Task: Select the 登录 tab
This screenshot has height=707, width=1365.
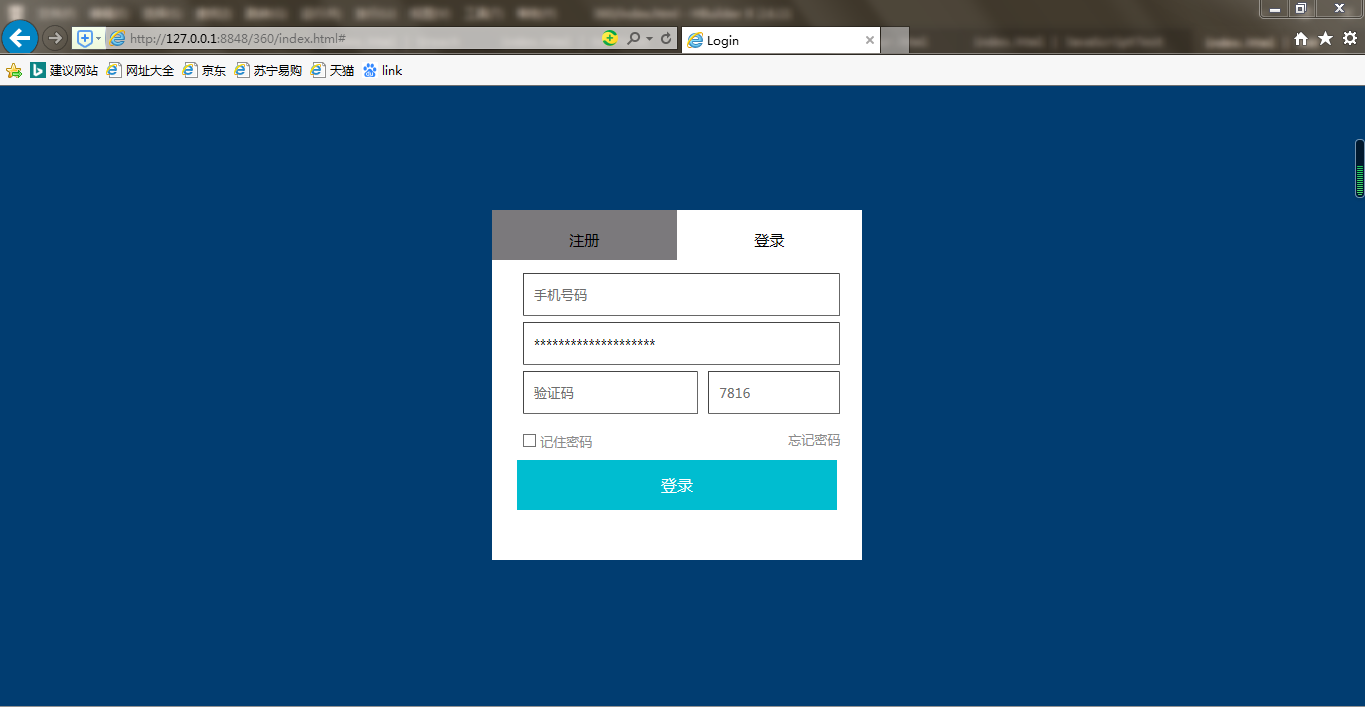Action: 769,240
